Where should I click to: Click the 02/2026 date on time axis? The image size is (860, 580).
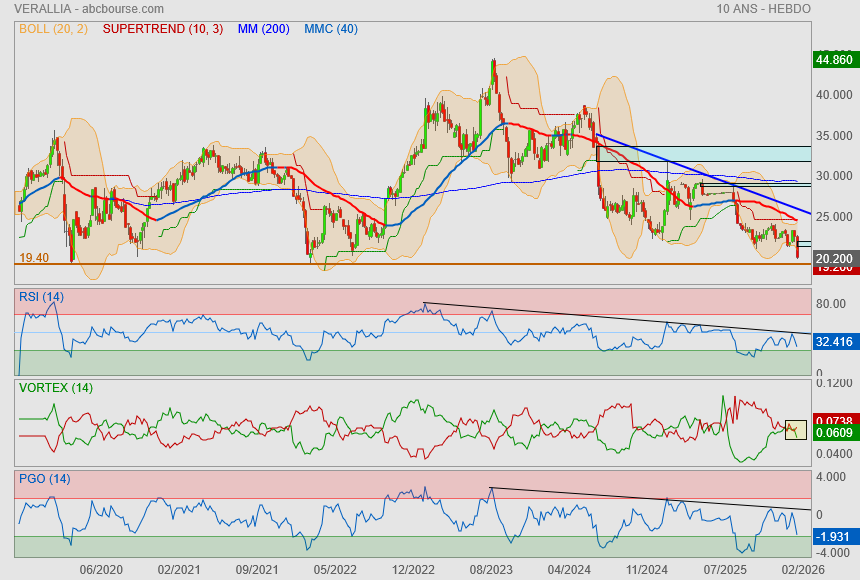(x=803, y=569)
